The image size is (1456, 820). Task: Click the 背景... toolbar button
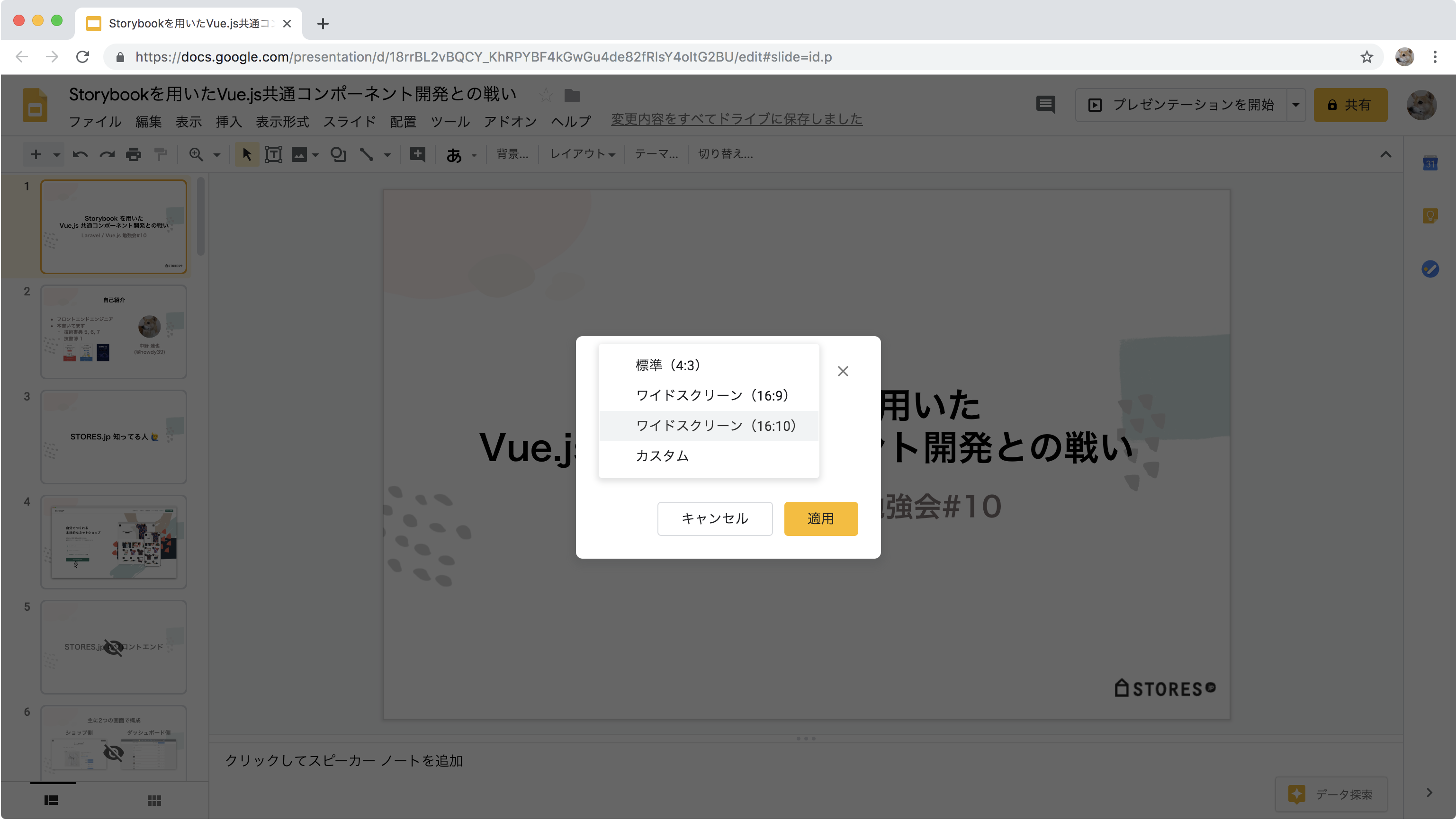(512, 154)
